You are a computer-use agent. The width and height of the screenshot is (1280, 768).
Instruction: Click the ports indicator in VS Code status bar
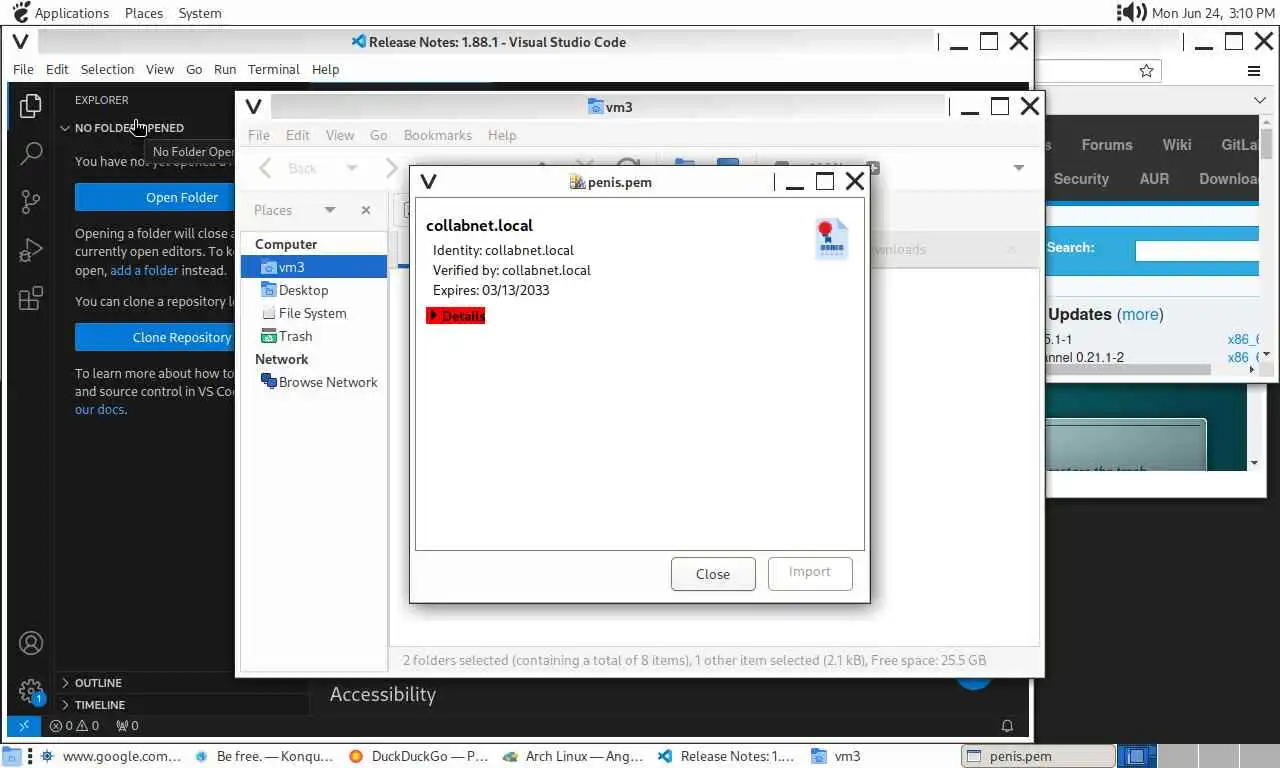pos(127,726)
